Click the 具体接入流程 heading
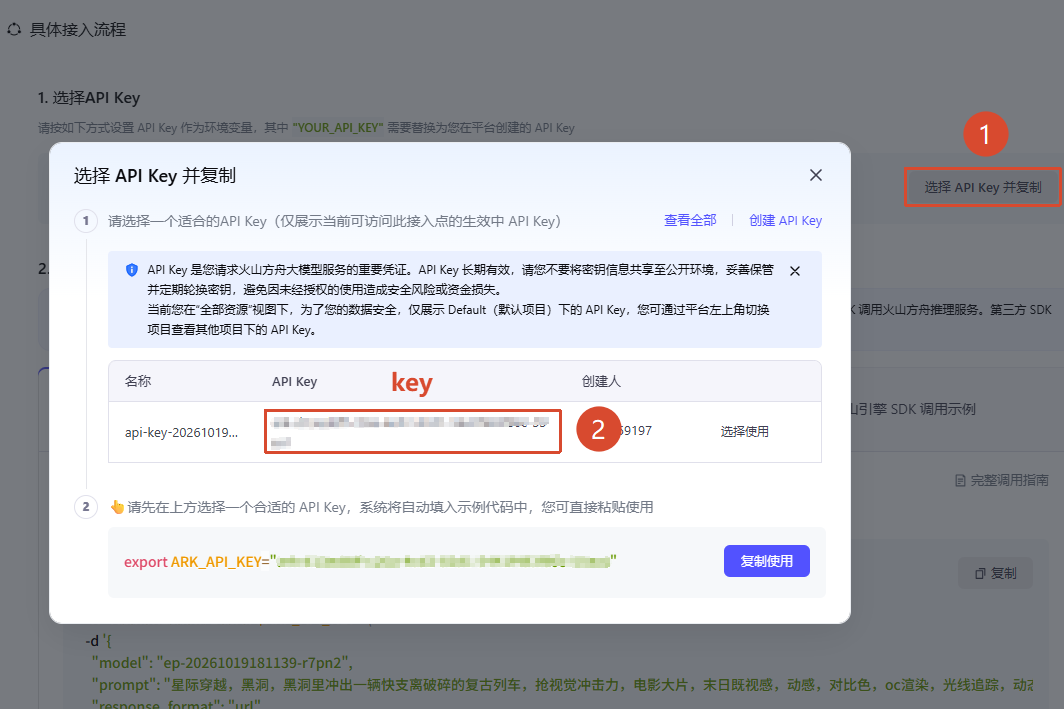Image resolution: width=1064 pixels, height=709 pixels. click(78, 30)
